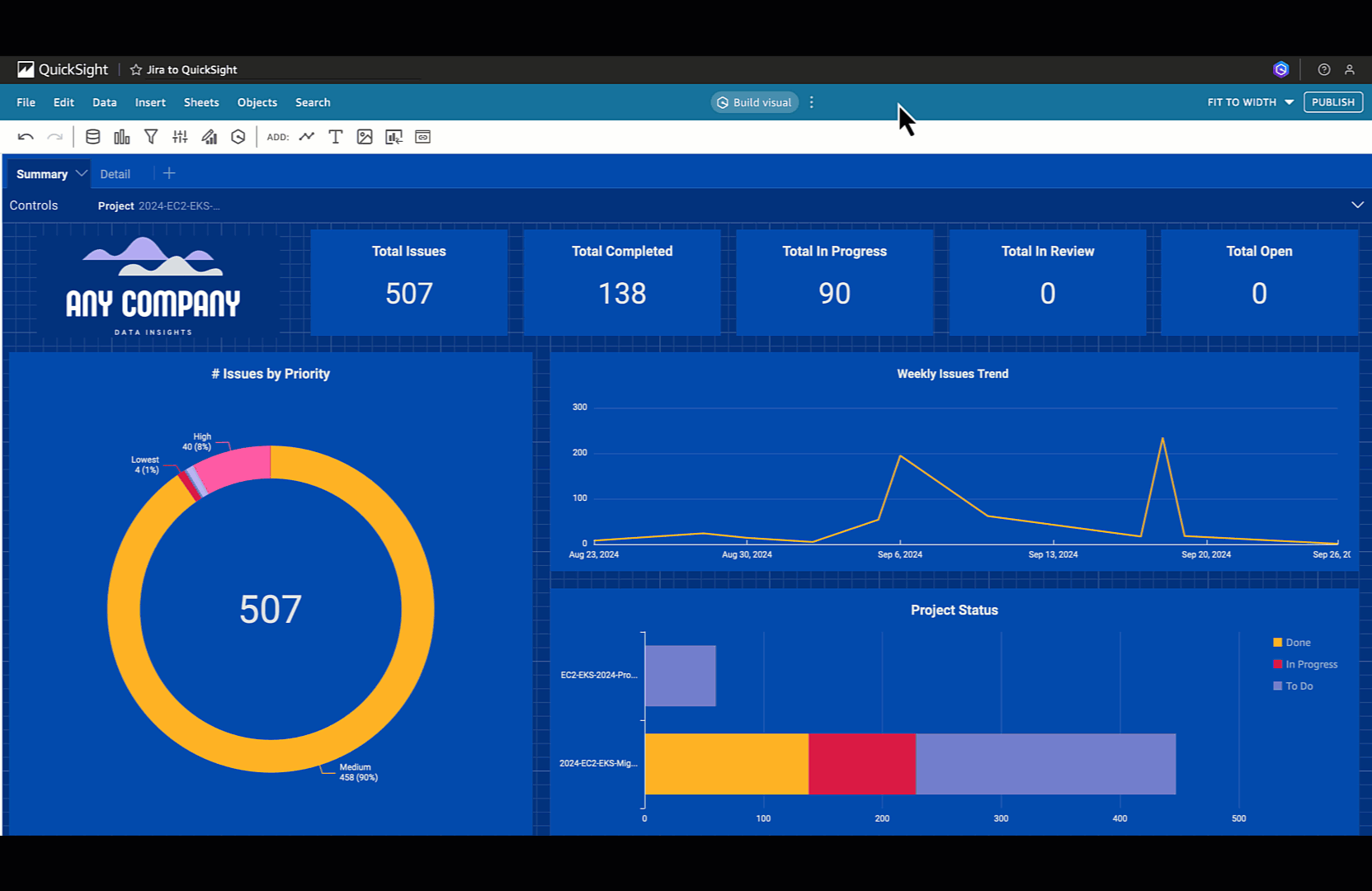This screenshot has height=891, width=1372.
Task: Click the red In Progress bar segment
Action: [x=862, y=764]
